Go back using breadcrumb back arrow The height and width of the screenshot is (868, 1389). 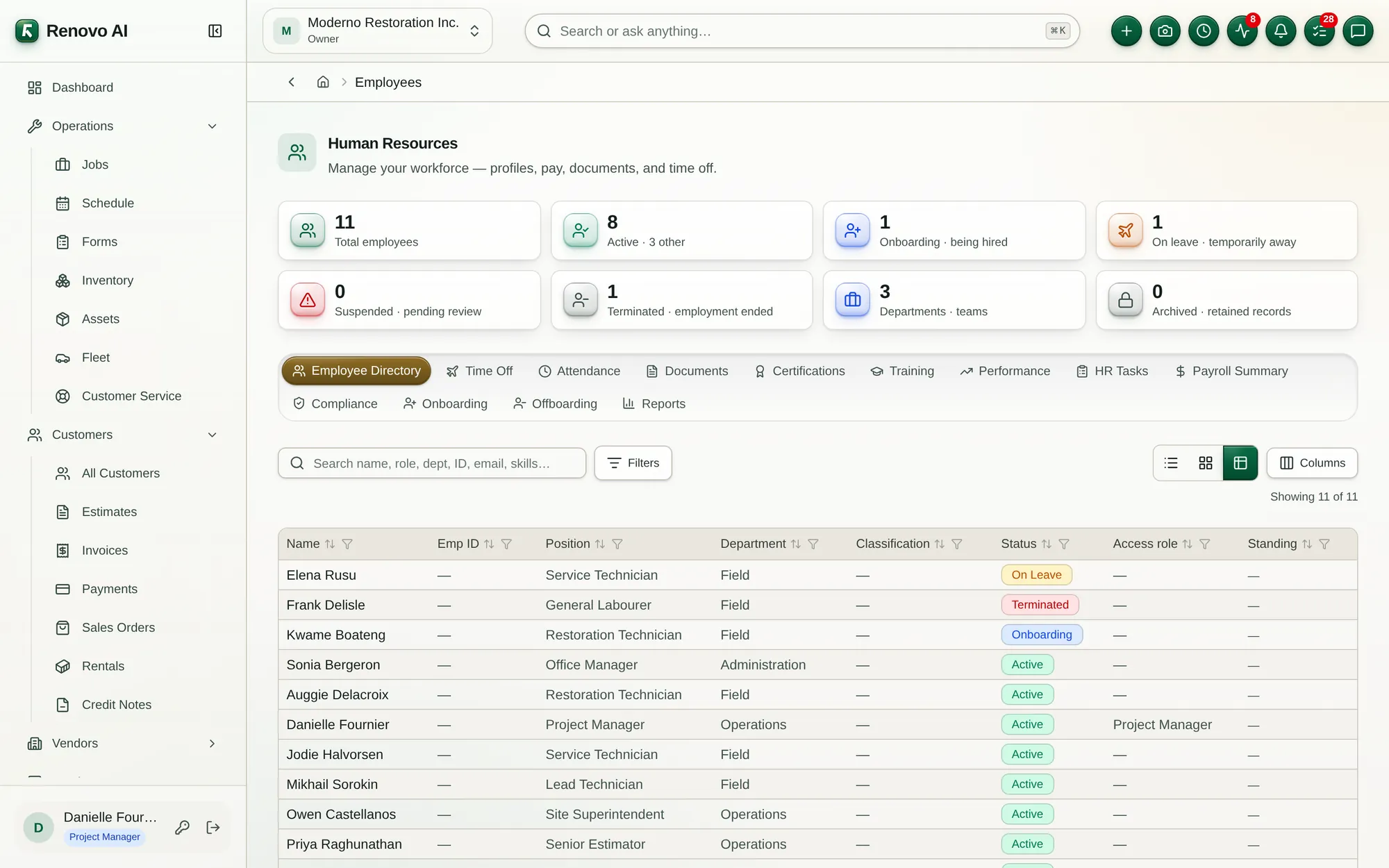292,82
